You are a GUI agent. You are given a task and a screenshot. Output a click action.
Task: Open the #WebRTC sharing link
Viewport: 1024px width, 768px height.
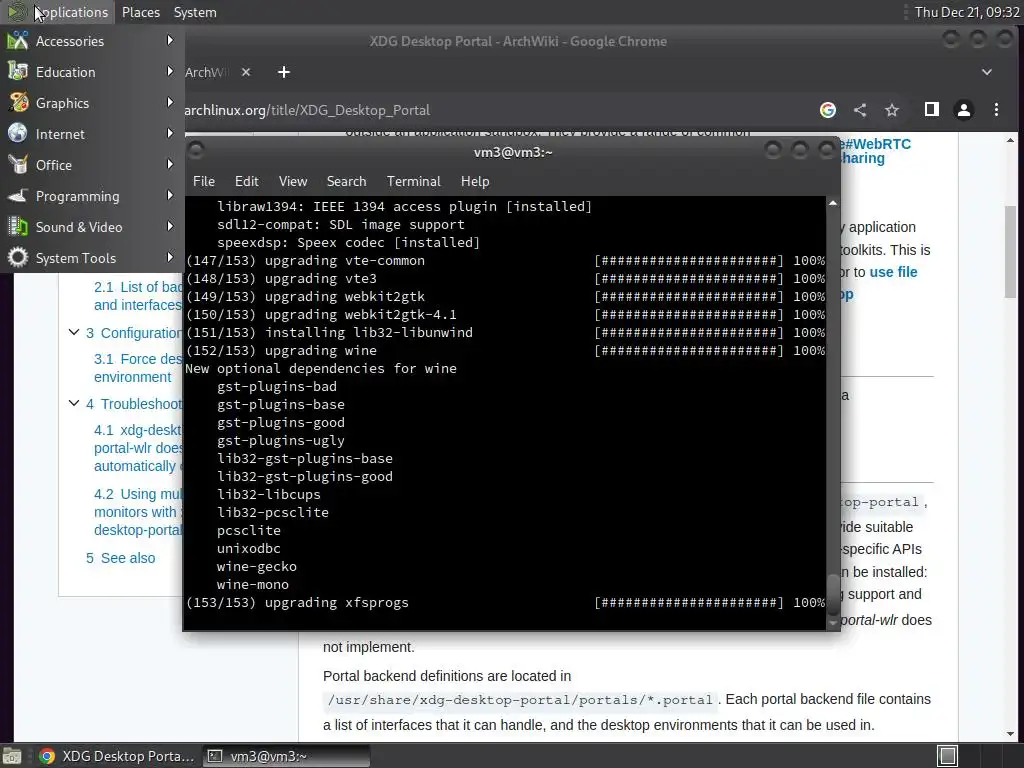point(876,151)
